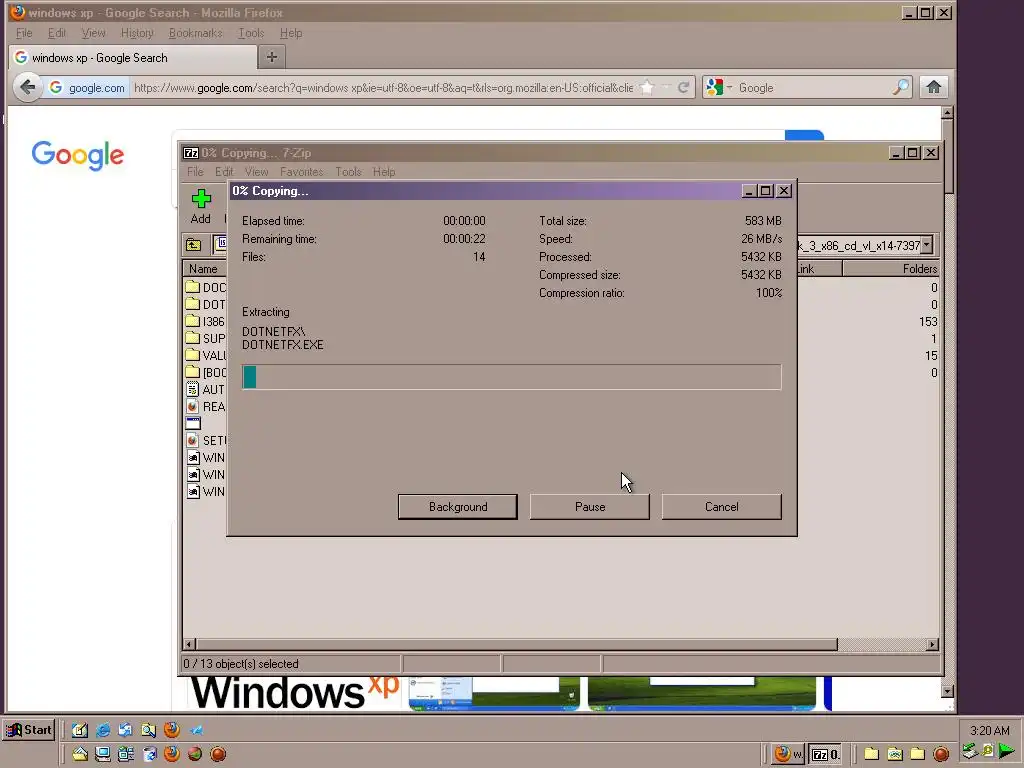Screen dimensions: 1024x768
Task: Pause the 7-Zip extraction
Action: 590,507
